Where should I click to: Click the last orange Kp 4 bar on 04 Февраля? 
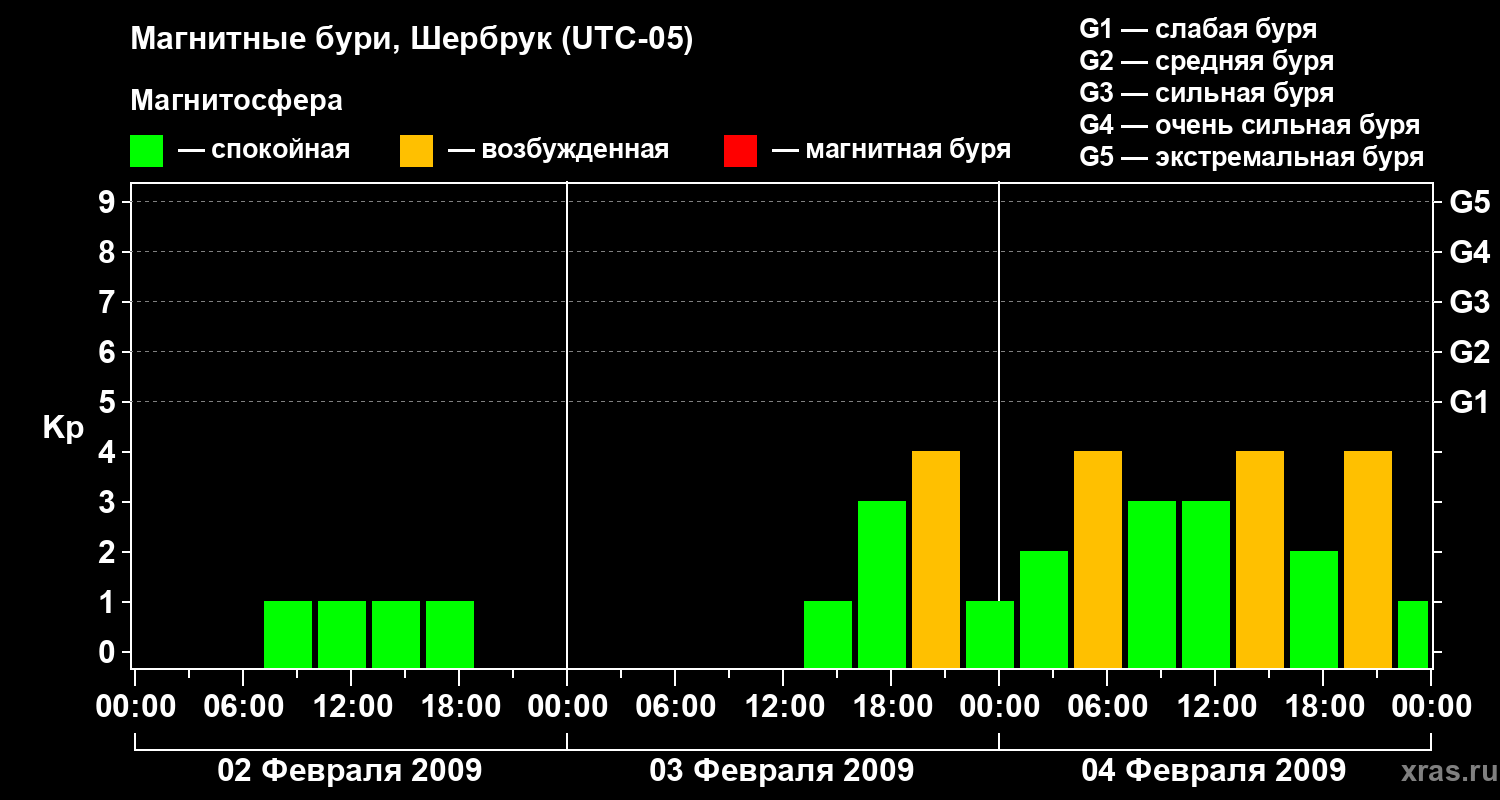point(1368,559)
